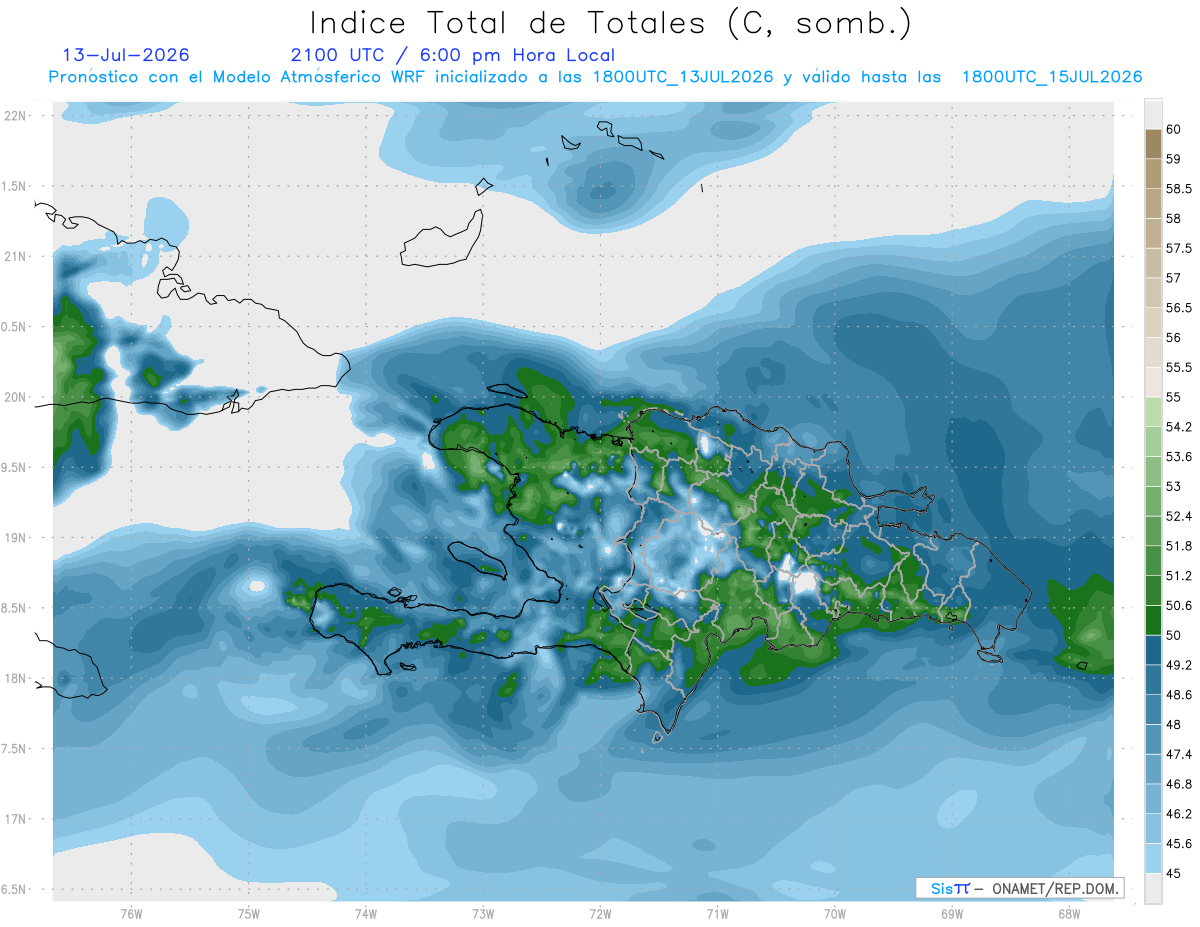Click the legend value 56.5
Screen dimensions: 1200x927
point(1178,308)
